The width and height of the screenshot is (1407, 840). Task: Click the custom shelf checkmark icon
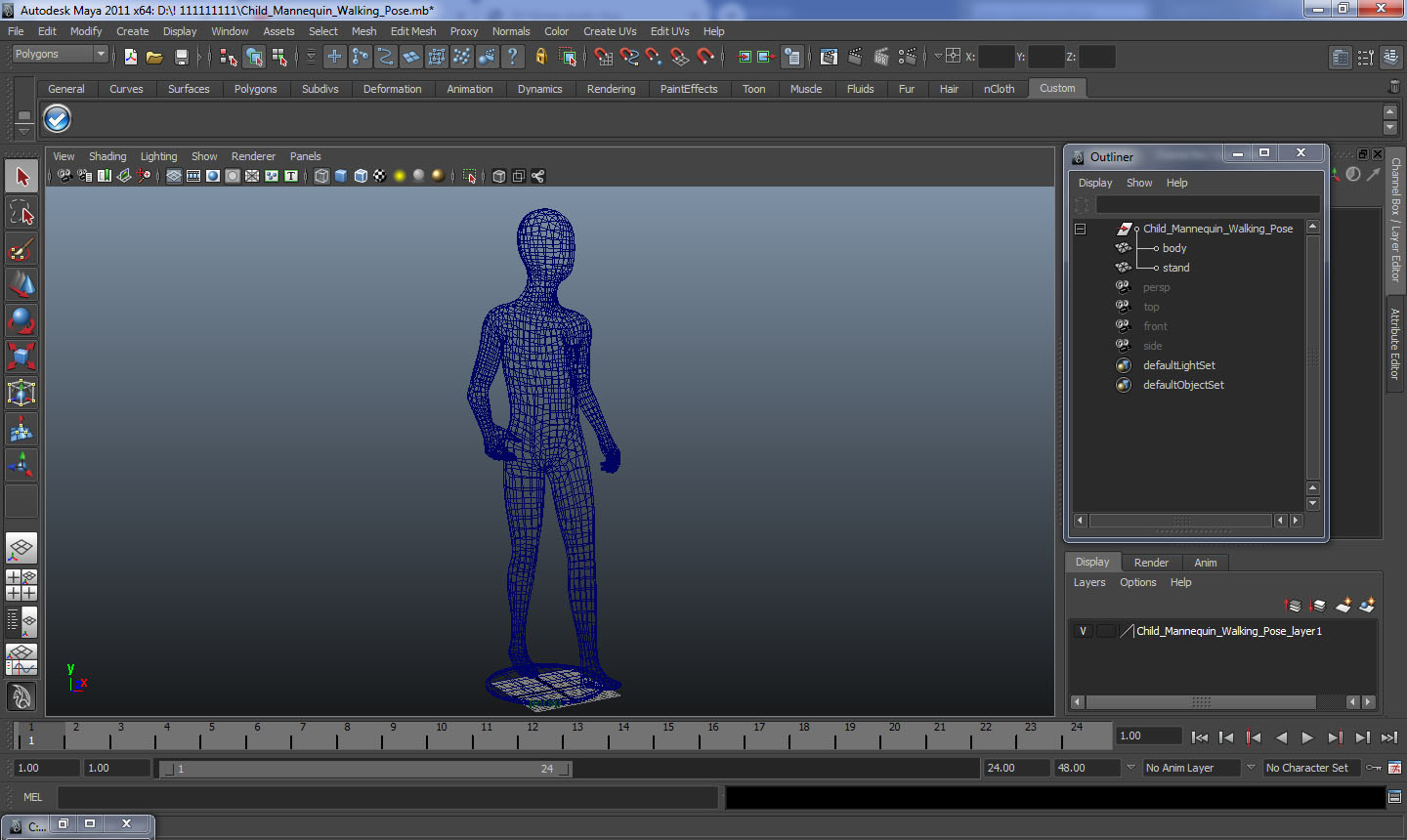pyautogui.click(x=58, y=119)
